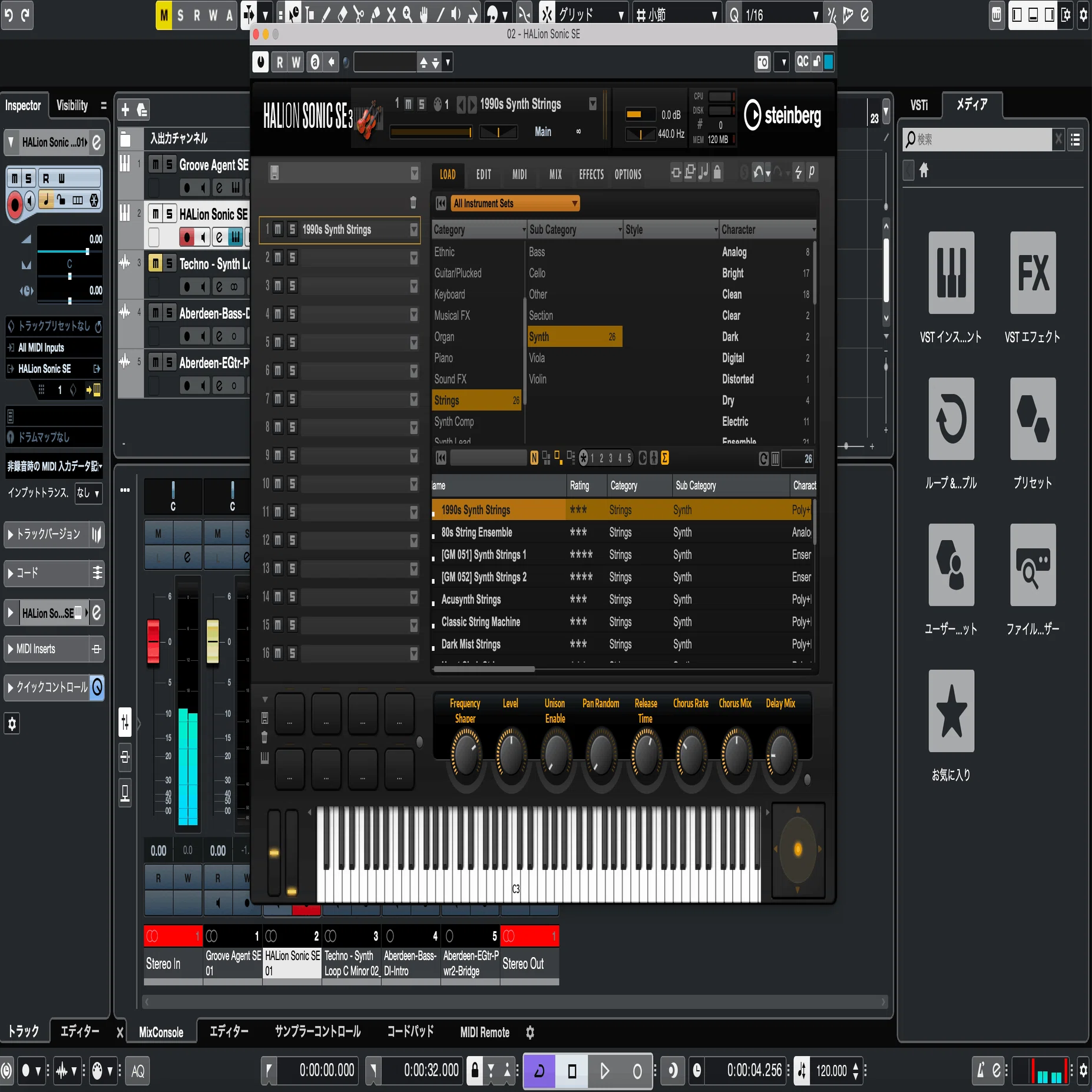Open the Sub Category column filter dropdown

coord(620,230)
